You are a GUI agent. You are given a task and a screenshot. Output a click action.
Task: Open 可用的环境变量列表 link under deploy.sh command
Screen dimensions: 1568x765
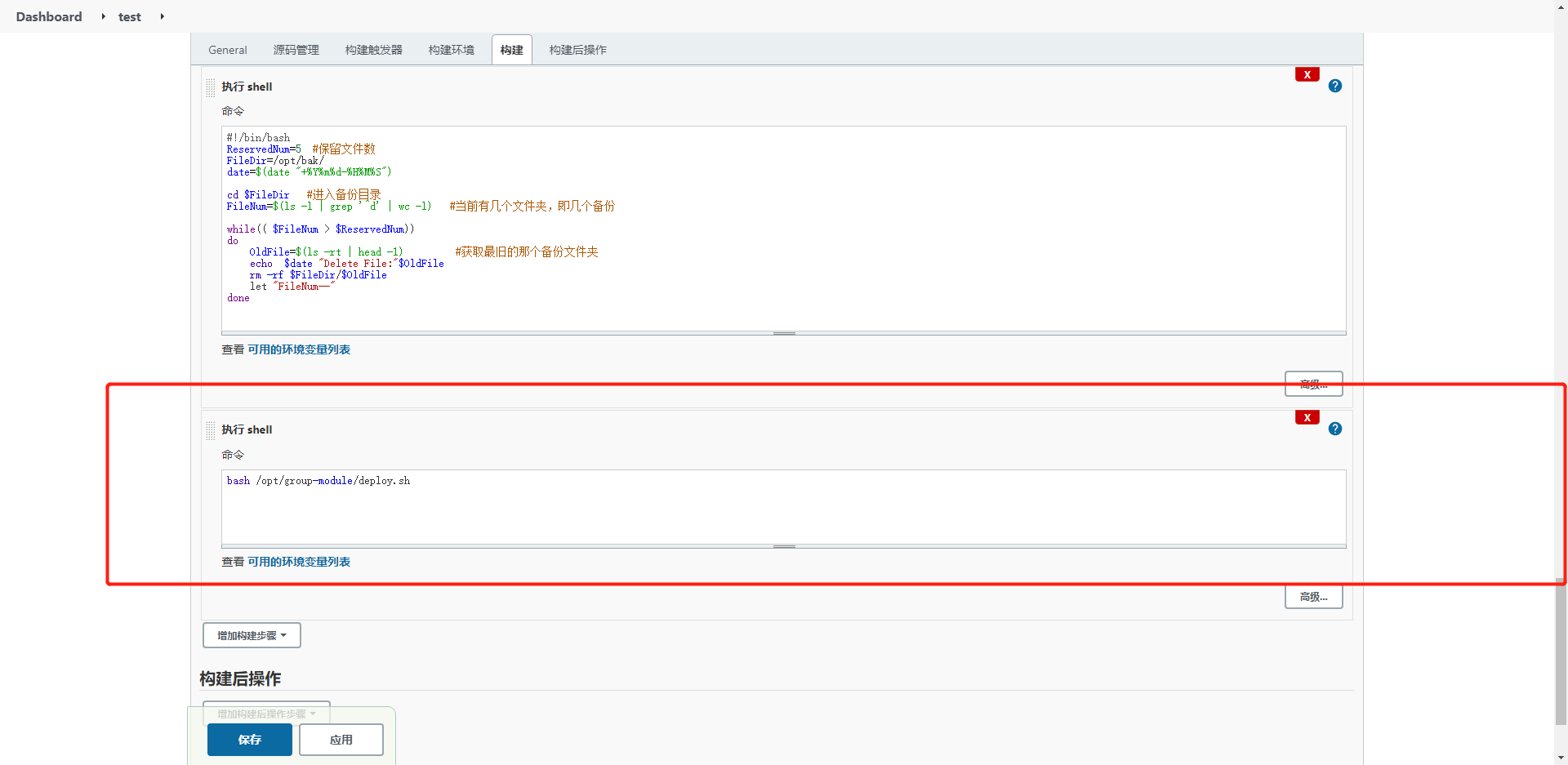[x=299, y=562]
